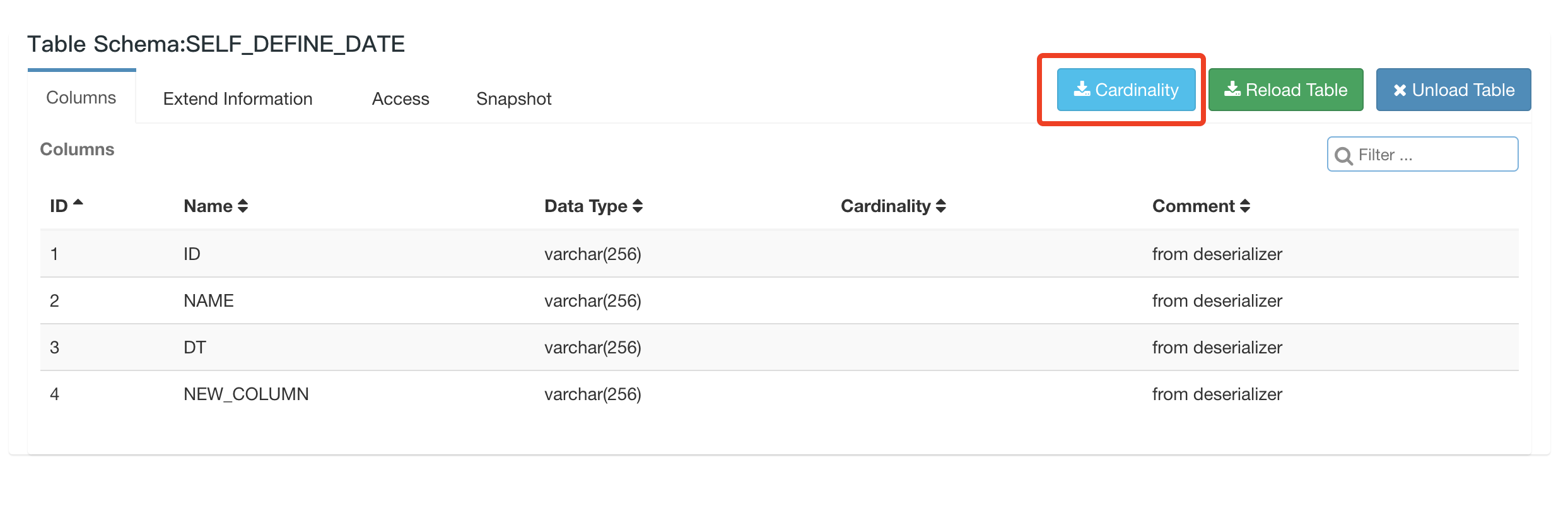Click the ID column sort arrow
This screenshot has height=520, width=1568.
pyautogui.click(x=78, y=204)
